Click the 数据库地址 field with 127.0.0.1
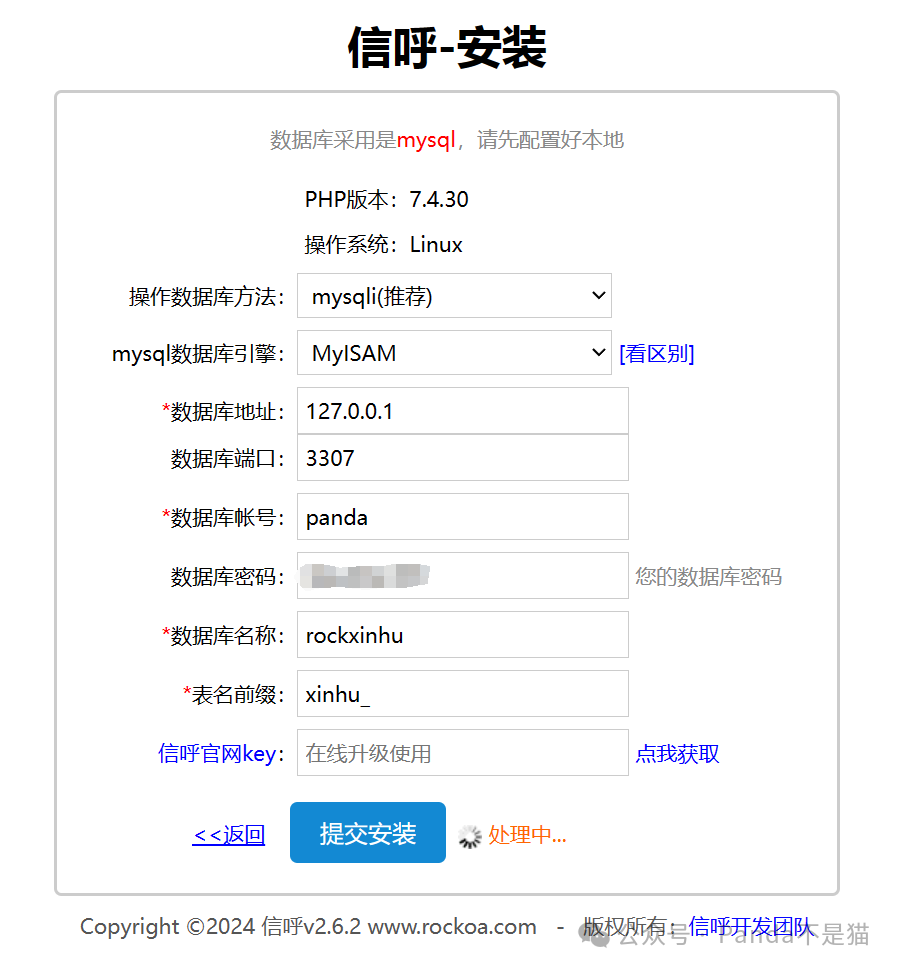This screenshot has width=898, height=970. [463, 411]
